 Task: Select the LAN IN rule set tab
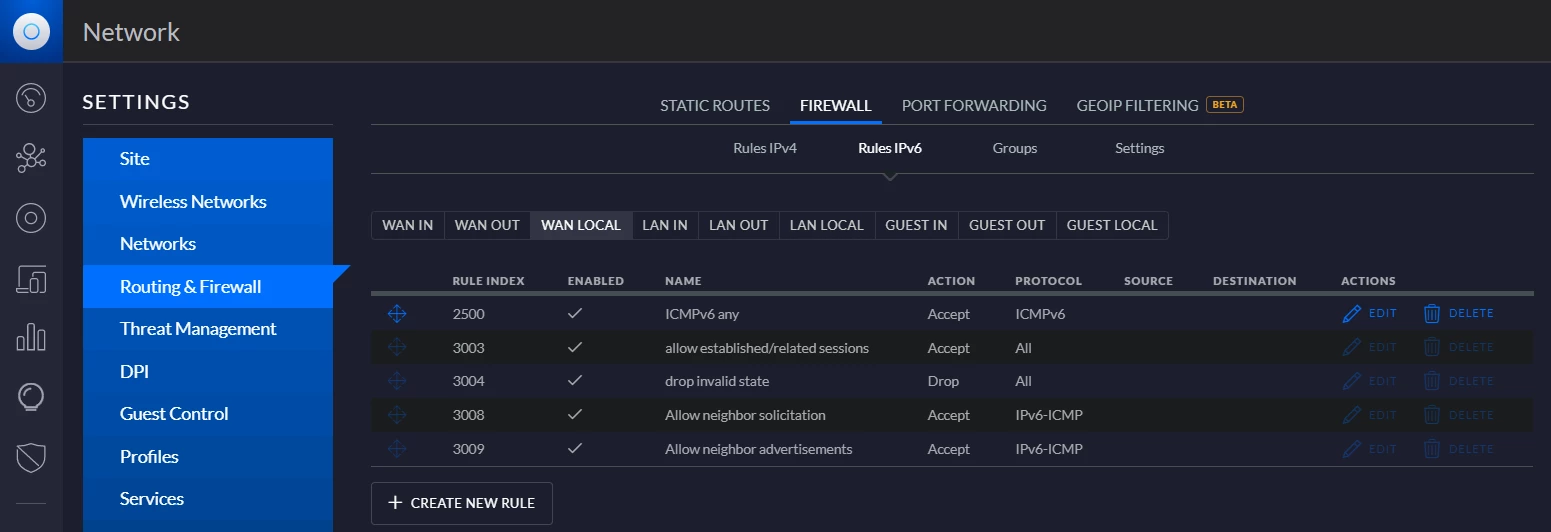point(664,225)
